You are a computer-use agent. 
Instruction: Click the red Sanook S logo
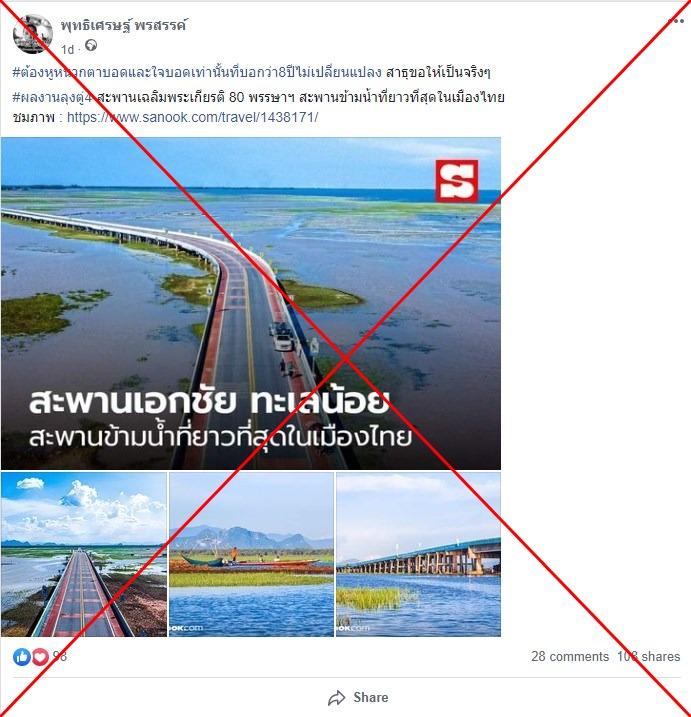click(x=456, y=181)
